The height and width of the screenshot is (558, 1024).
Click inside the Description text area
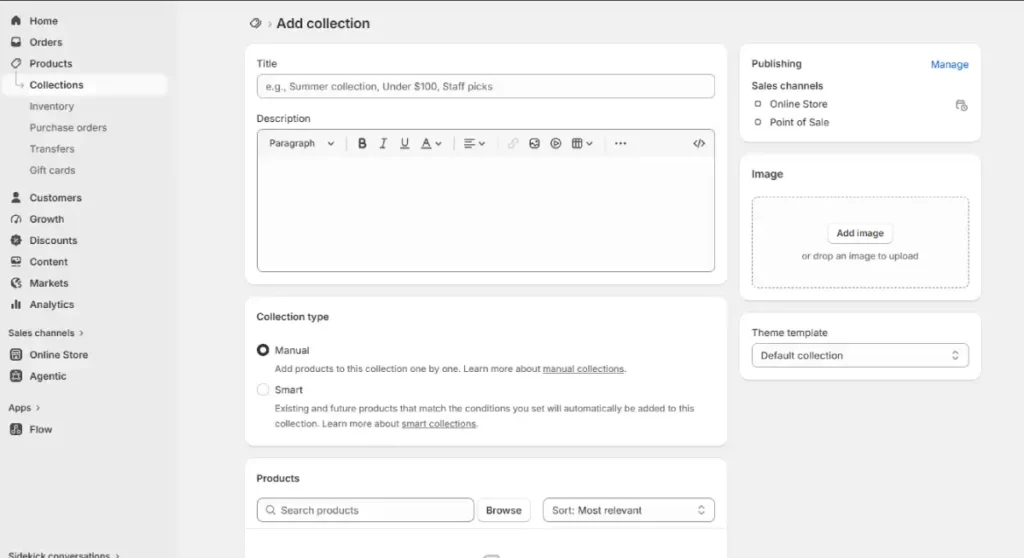485,214
